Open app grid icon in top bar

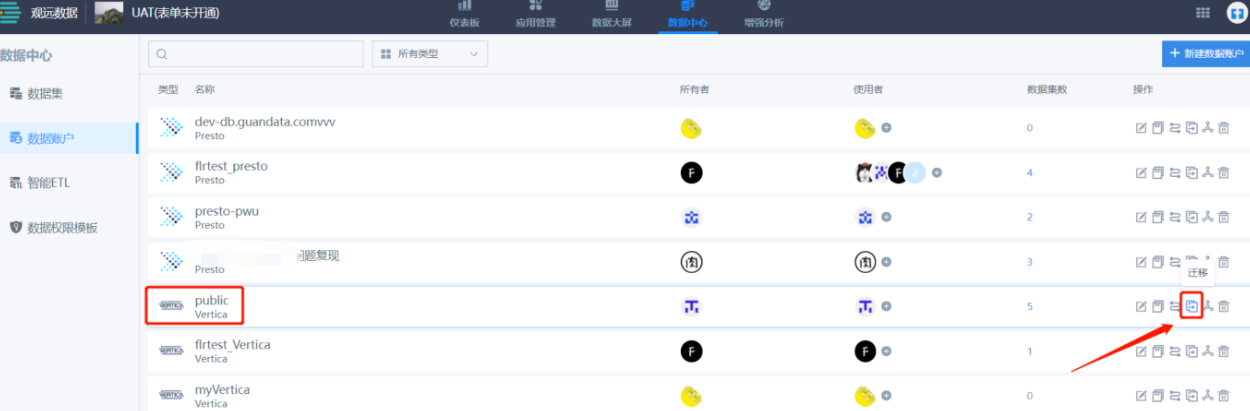[x=1202, y=13]
